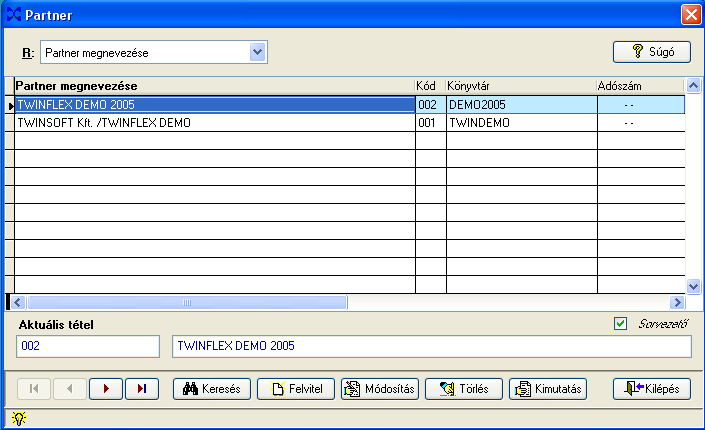Go to the first record
This screenshot has height=430, width=705.
34,389
